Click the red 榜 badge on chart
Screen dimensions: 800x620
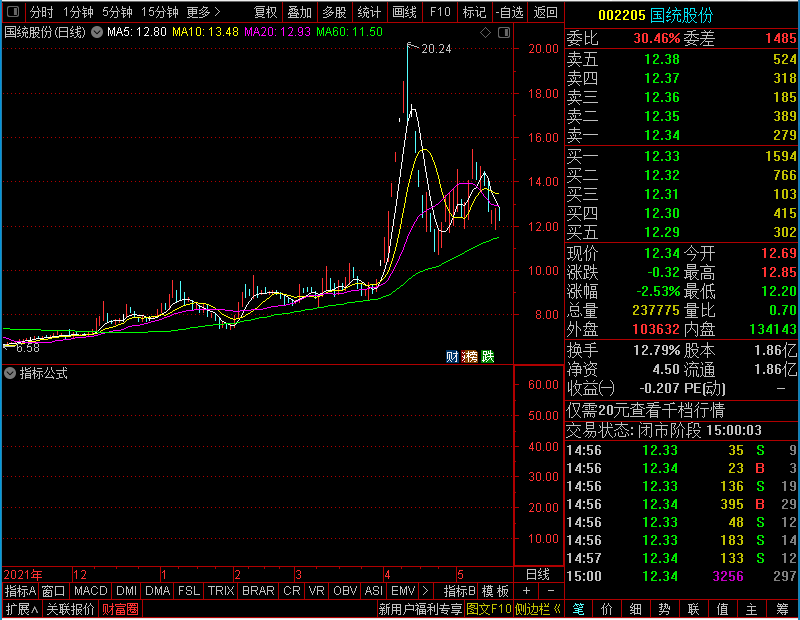469,356
